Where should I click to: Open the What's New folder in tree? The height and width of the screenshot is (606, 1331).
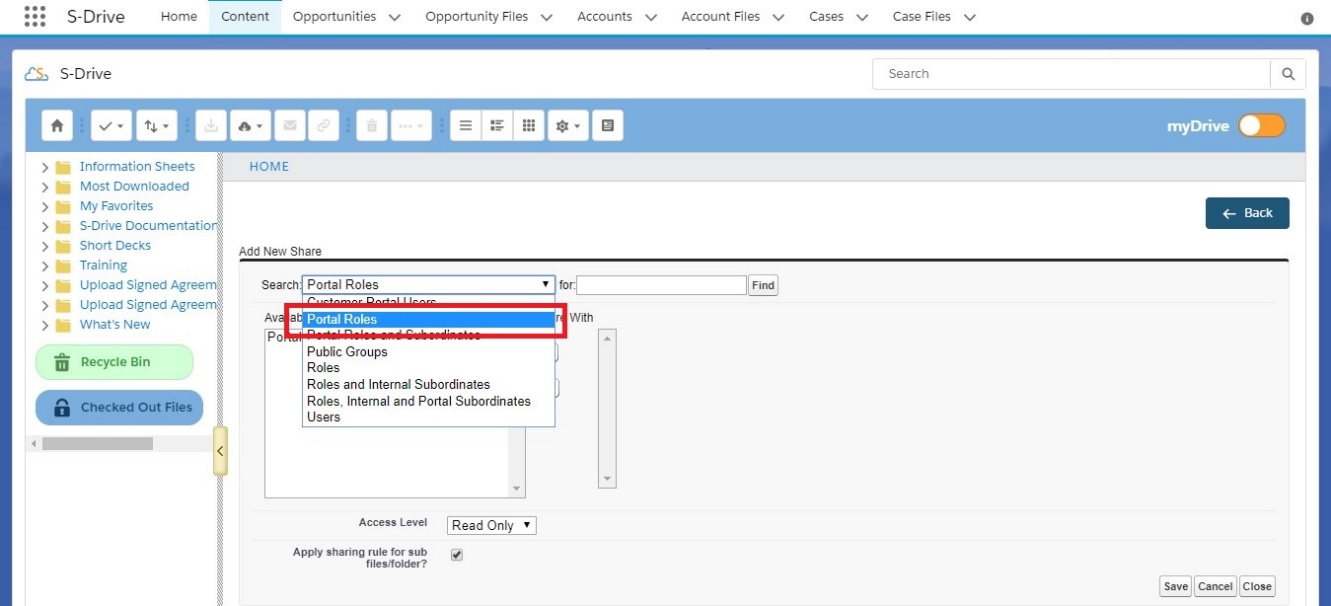115,325
